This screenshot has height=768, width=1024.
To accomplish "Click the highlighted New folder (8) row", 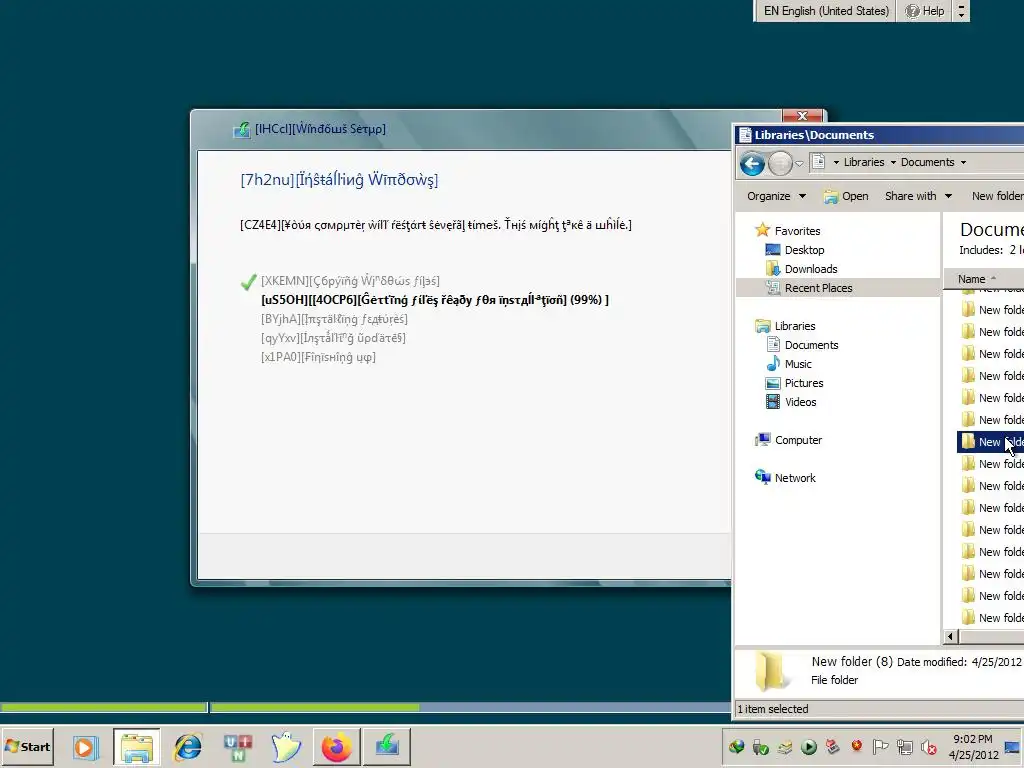I will 991,442.
